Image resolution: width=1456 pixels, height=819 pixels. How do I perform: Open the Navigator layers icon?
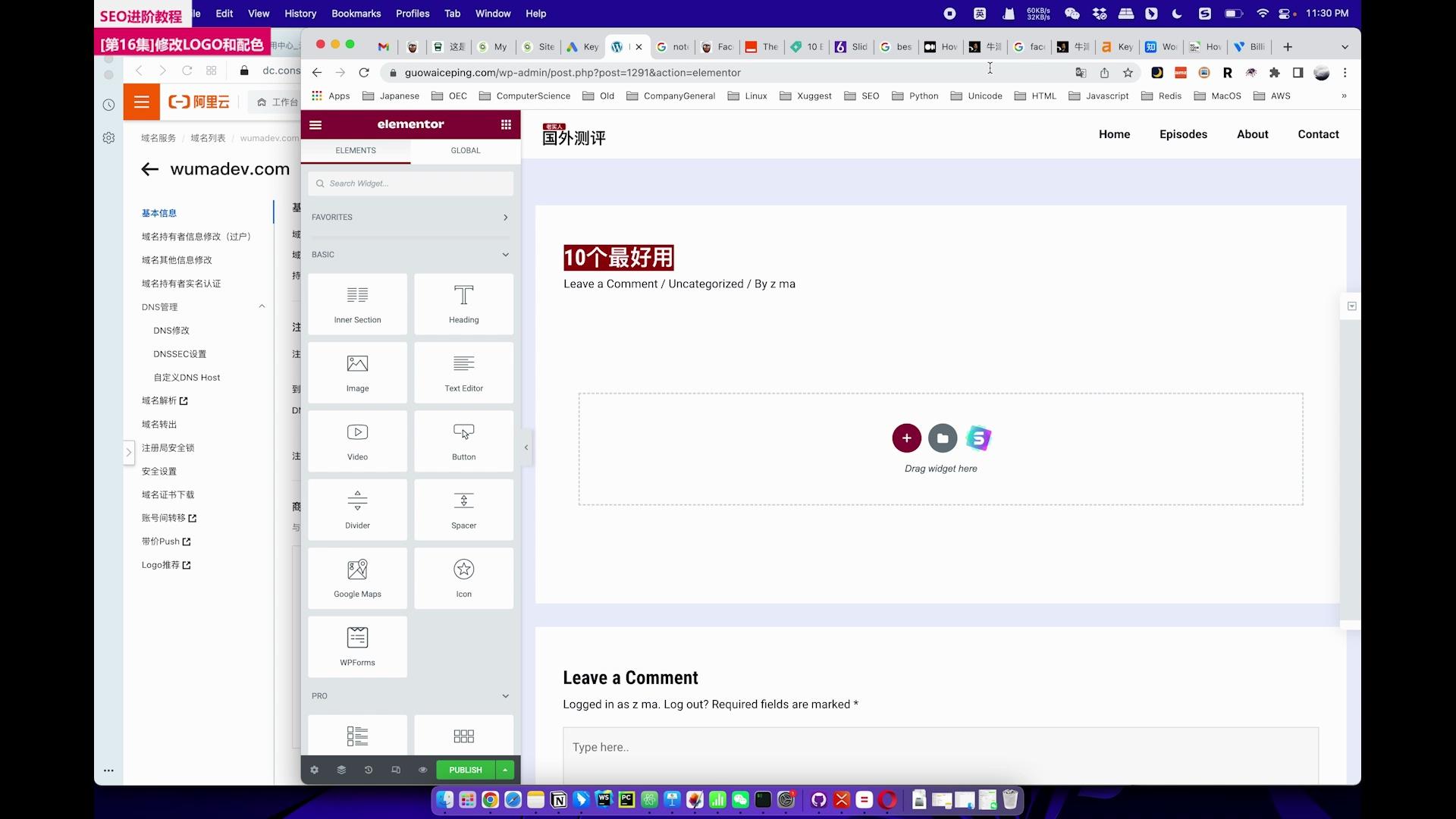[341, 770]
